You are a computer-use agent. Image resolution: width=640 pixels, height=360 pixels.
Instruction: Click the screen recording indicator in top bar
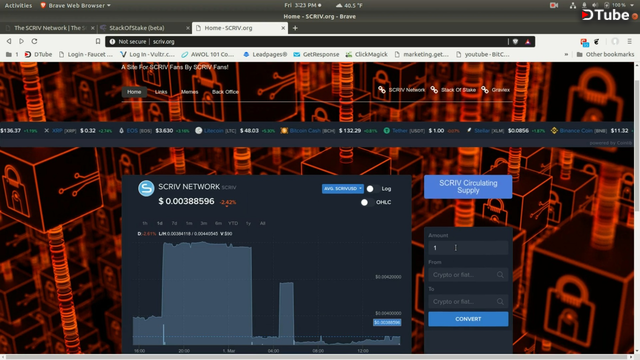click(554, 5)
